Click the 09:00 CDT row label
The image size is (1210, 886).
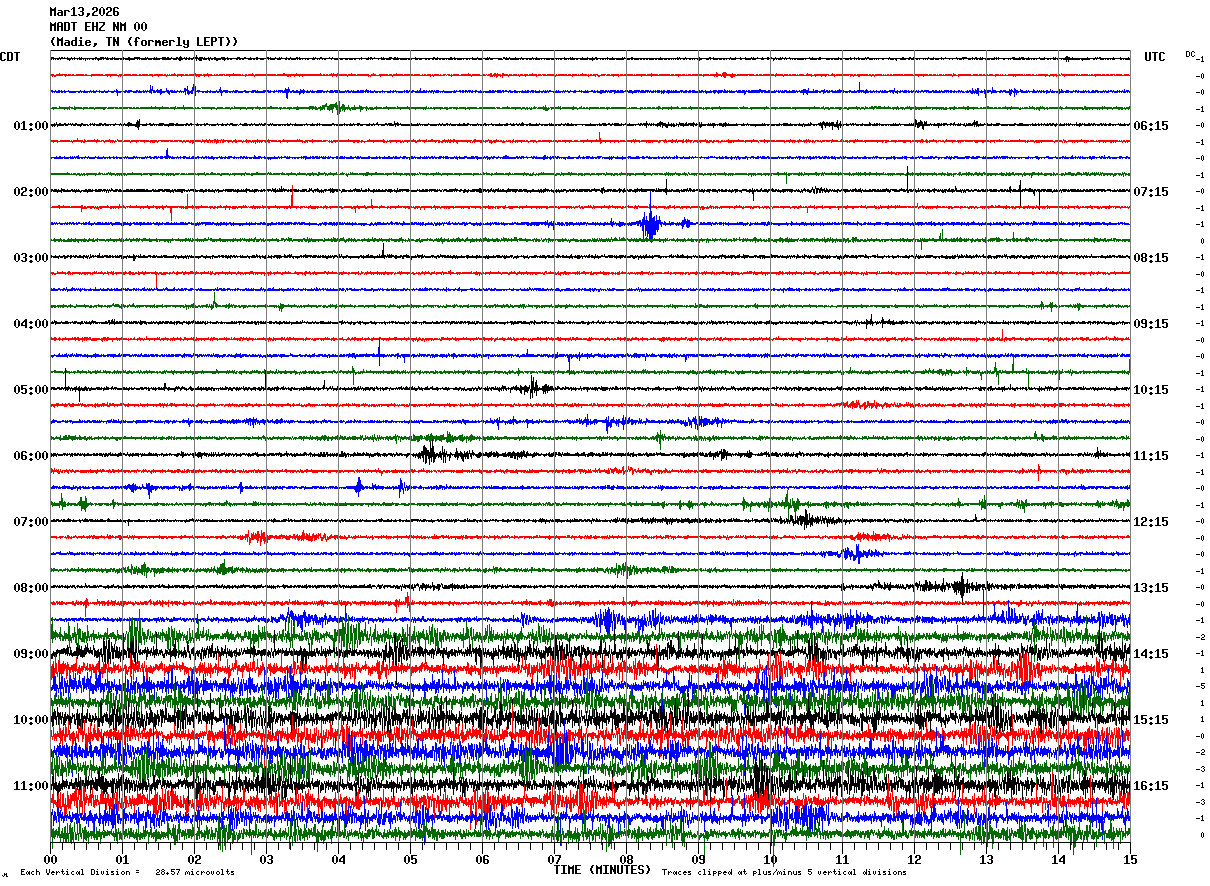pos(30,654)
